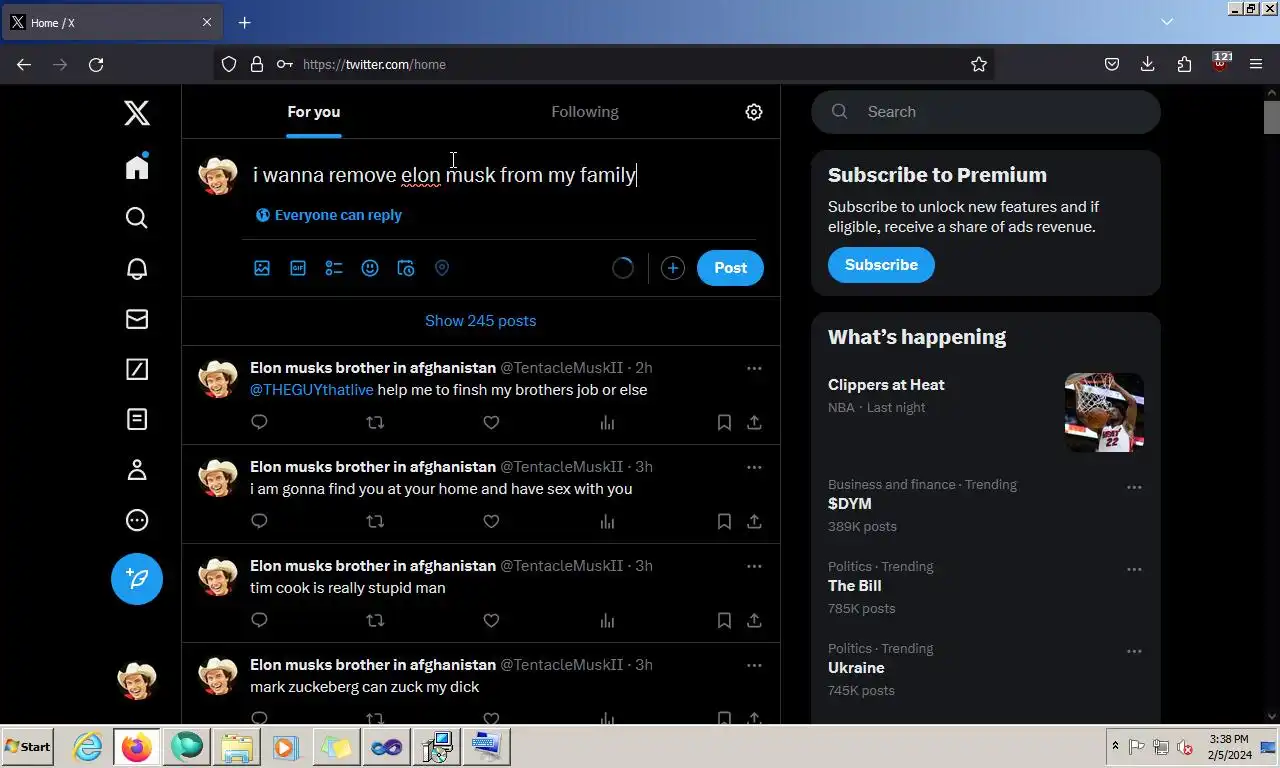The image size is (1280, 768).
Task: Bookmark the 'tim cook is really stupid' post
Action: [724, 620]
